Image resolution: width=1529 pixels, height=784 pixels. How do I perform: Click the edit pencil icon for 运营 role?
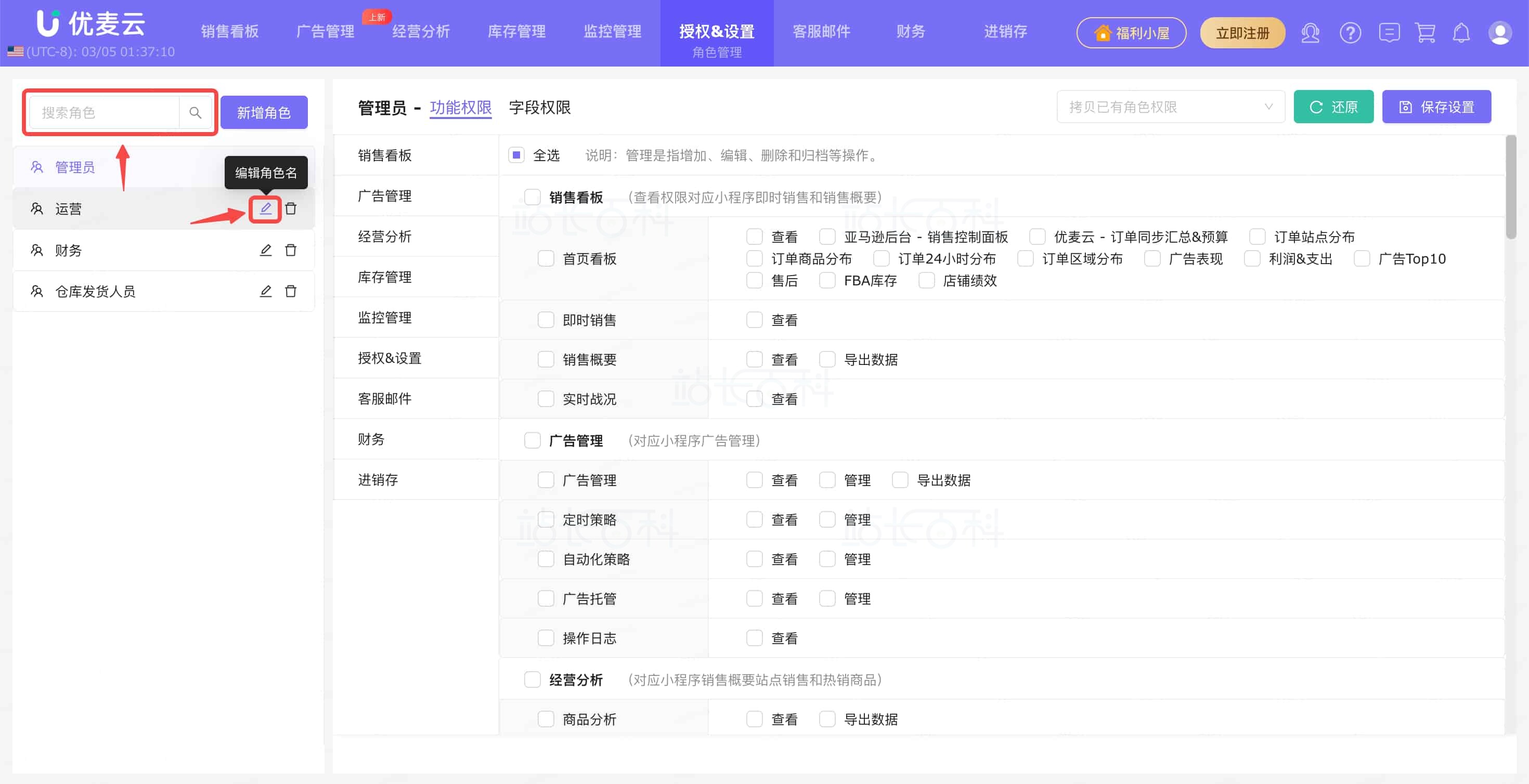click(265, 209)
